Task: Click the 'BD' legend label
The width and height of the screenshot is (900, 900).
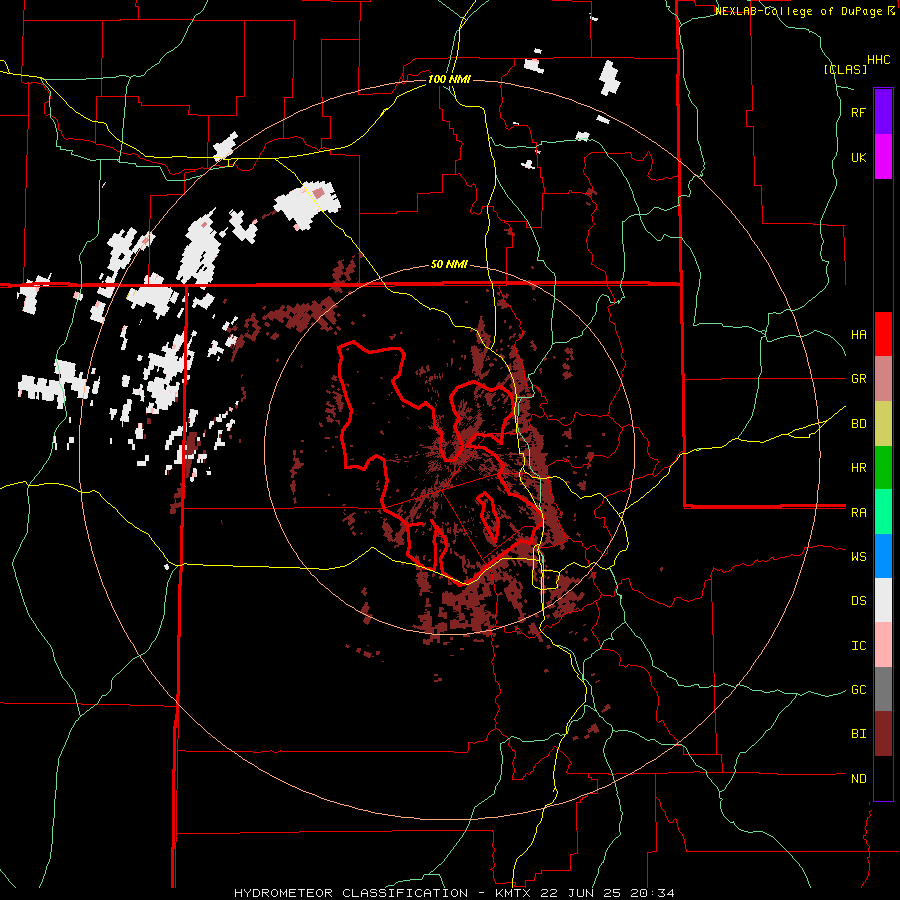Action: click(858, 424)
